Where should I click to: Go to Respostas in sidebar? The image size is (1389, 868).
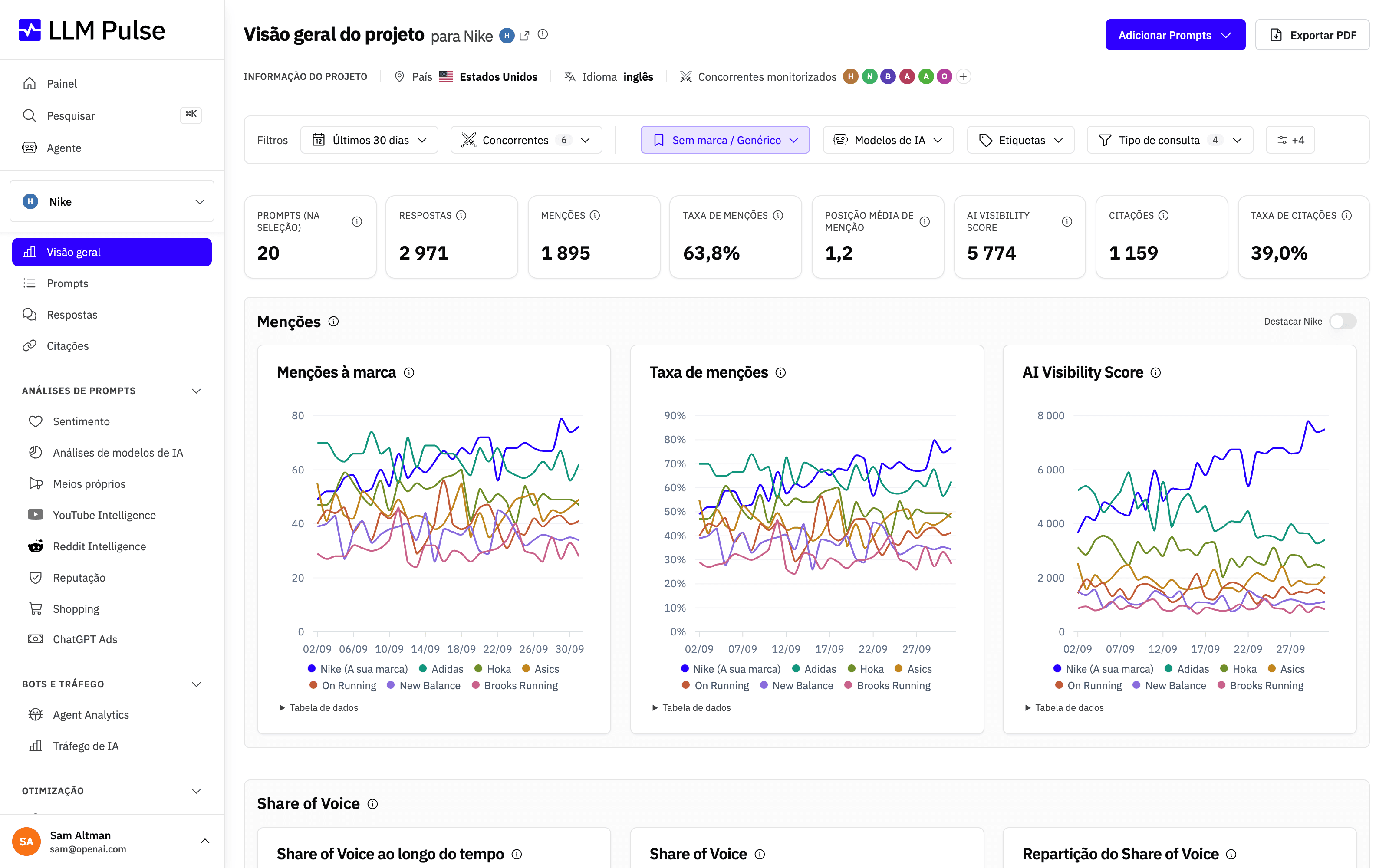click(x=112, y=315)
